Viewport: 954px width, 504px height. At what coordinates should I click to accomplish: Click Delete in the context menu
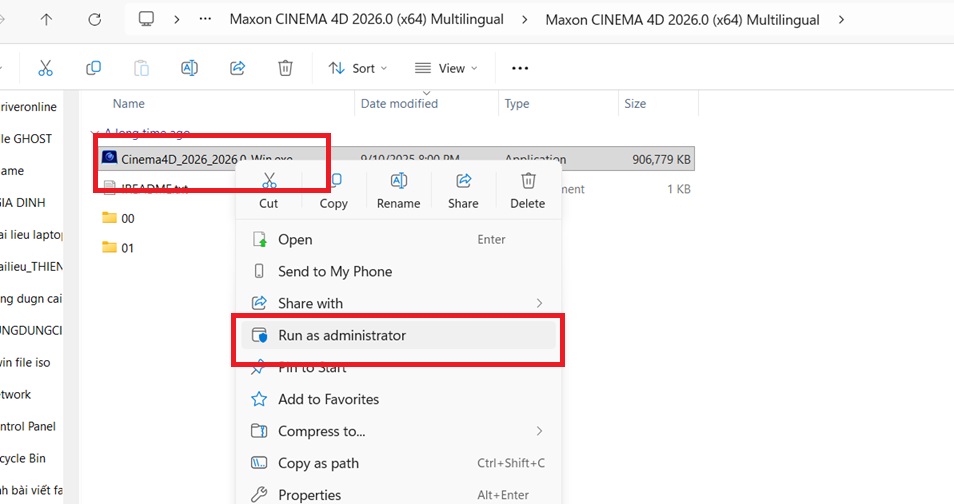click(x=527, y=191)
